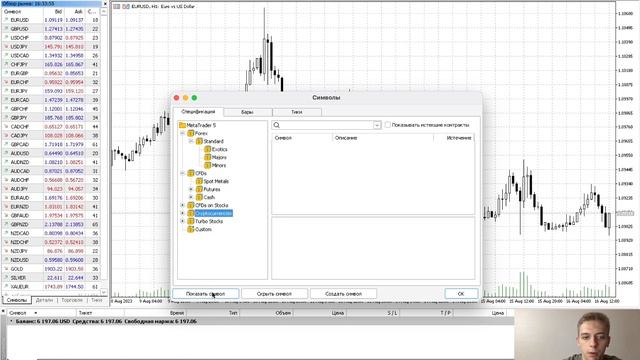Close the Market Watch panel
This screenshot has width=640, height=360.
coord(105,4)
